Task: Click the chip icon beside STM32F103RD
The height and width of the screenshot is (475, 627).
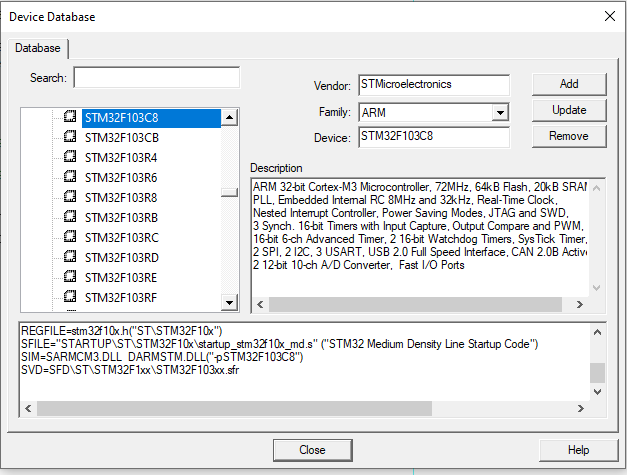Action: 70,257
